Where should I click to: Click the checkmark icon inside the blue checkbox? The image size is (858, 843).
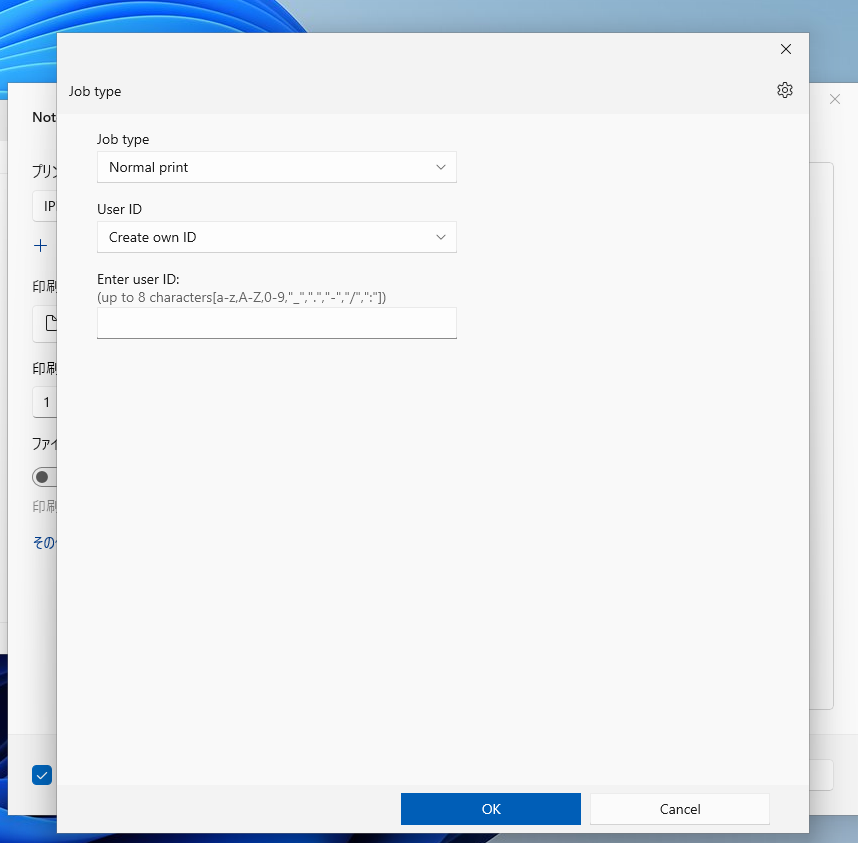pos(42,774)
